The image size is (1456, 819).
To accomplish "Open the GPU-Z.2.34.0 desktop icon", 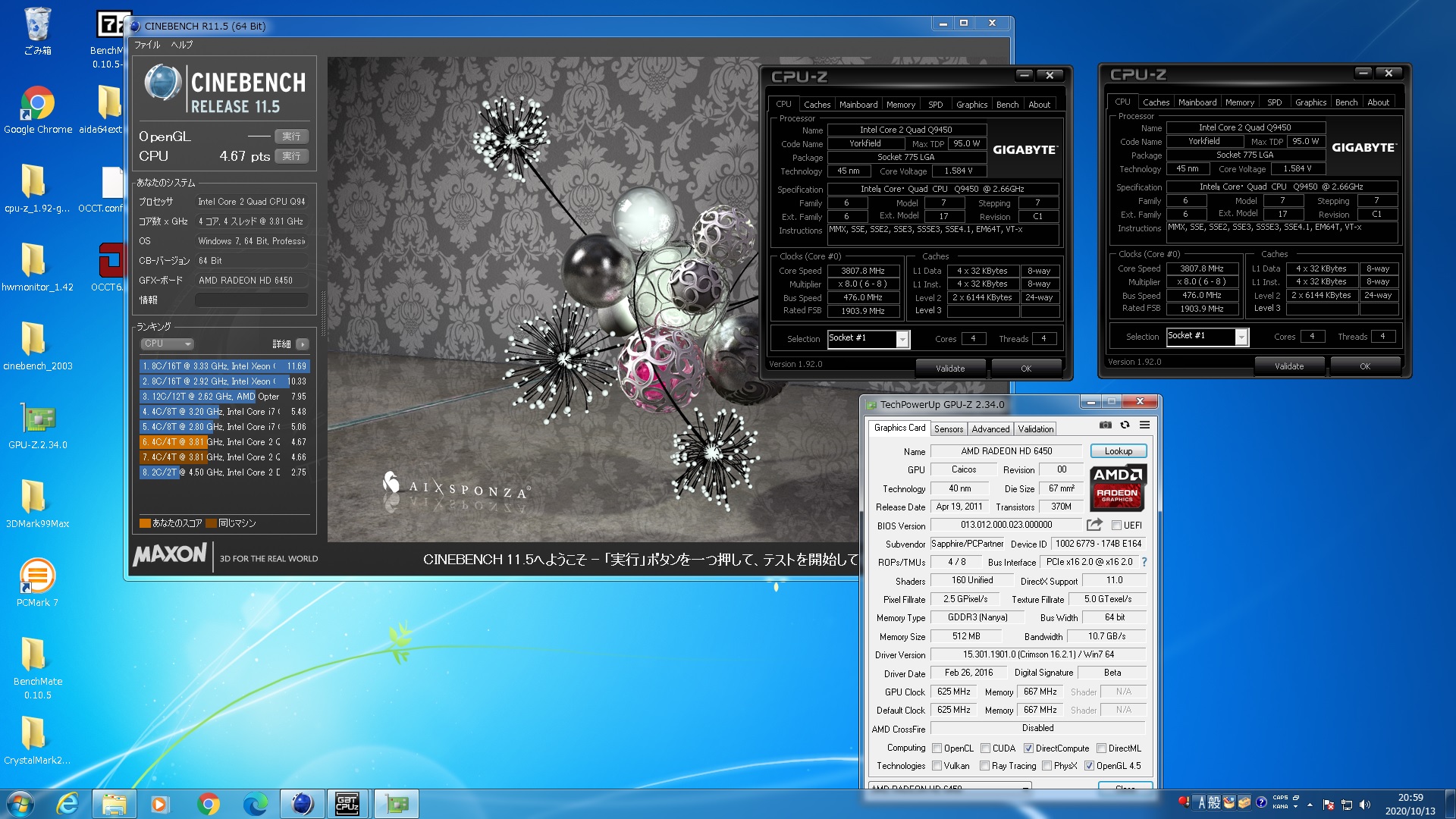I will (38, 425).
